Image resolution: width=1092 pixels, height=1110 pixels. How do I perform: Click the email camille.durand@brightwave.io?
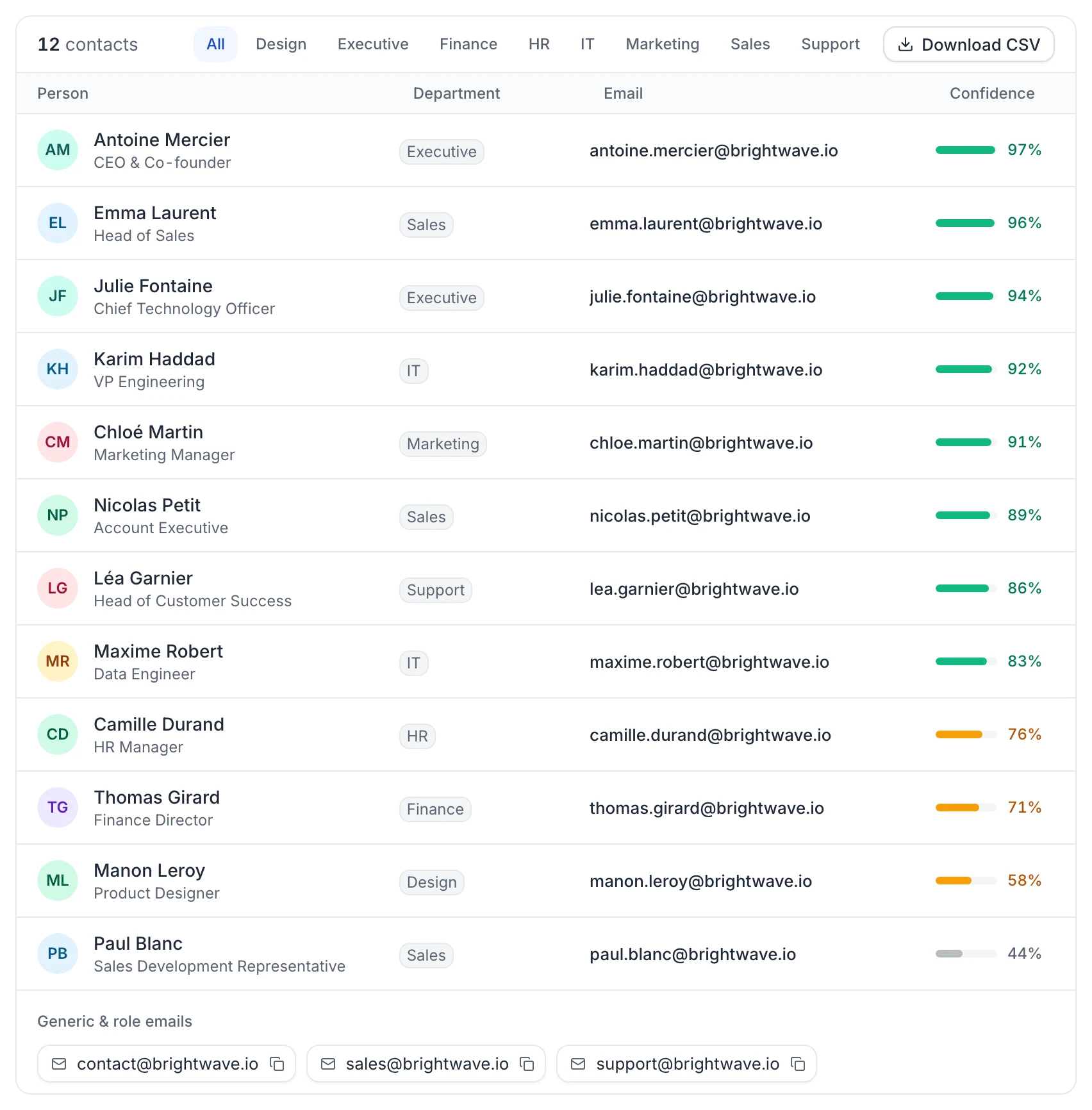[710, 735]
